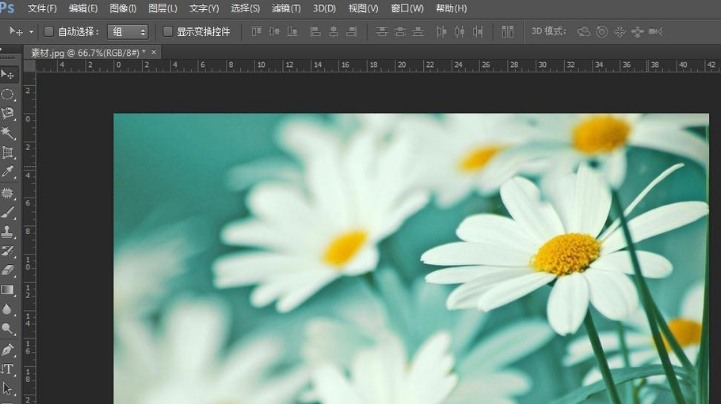The image size is (721, 404).
Task: Choose 3D mode pan object icon
Action: pos(619,32)
